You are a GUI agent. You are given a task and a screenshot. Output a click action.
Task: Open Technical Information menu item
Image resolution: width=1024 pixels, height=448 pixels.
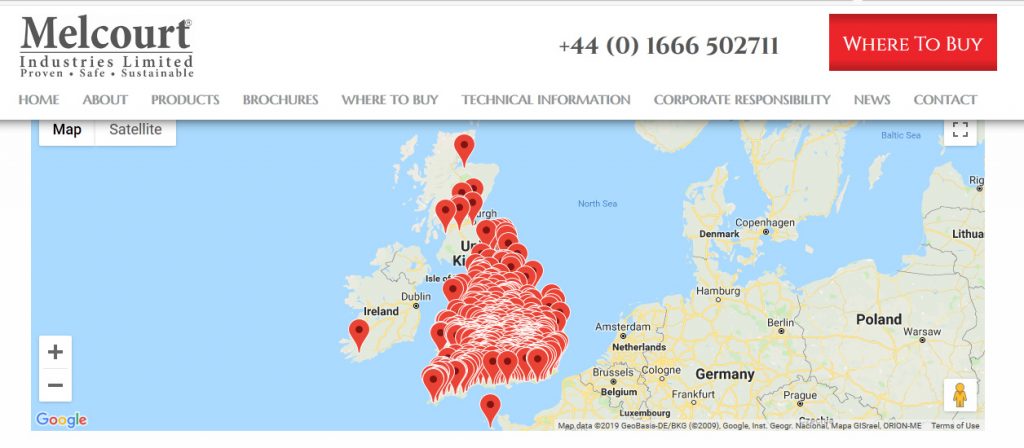(545, 100)
